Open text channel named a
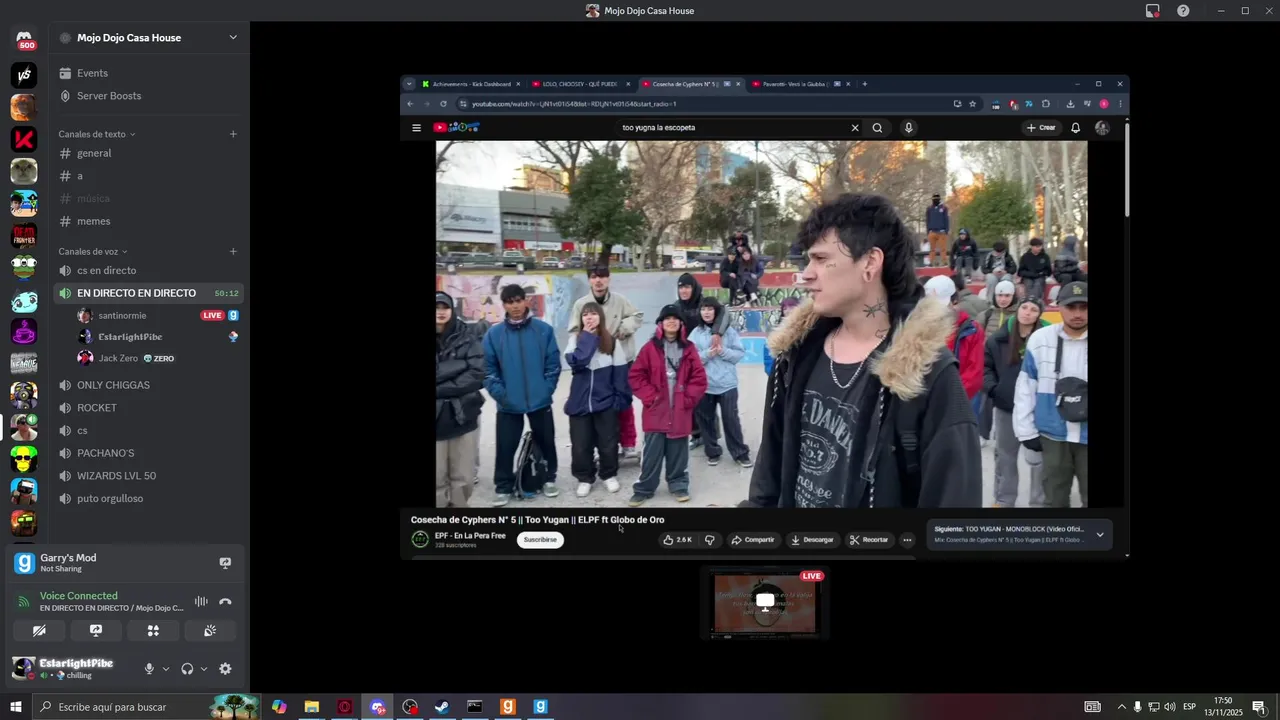The height and width of the screenshot is (720, 1280). pos(149,176)
